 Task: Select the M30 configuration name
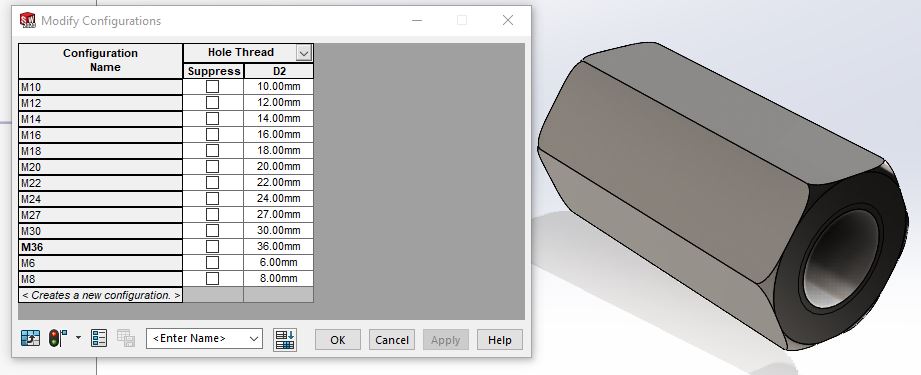click(x=100, y=231)
